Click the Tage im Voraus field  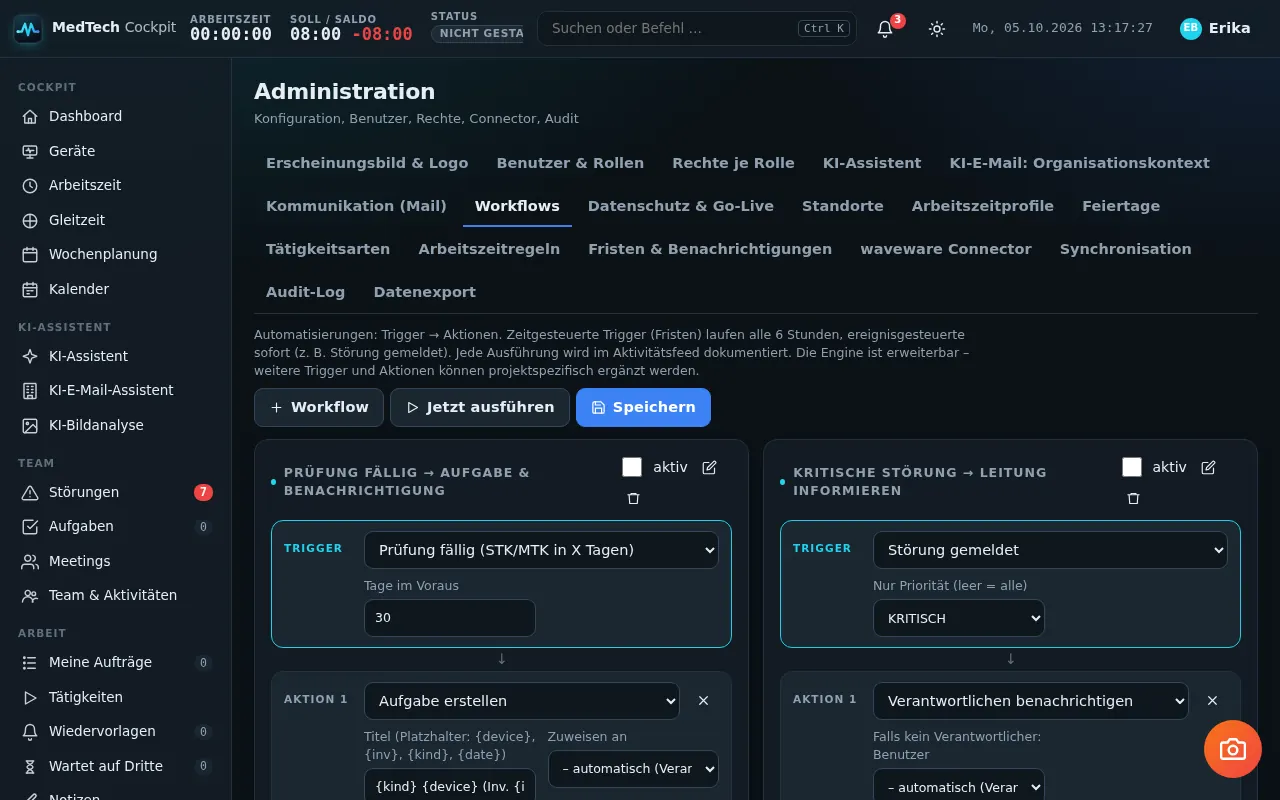[x=450, y=618]
